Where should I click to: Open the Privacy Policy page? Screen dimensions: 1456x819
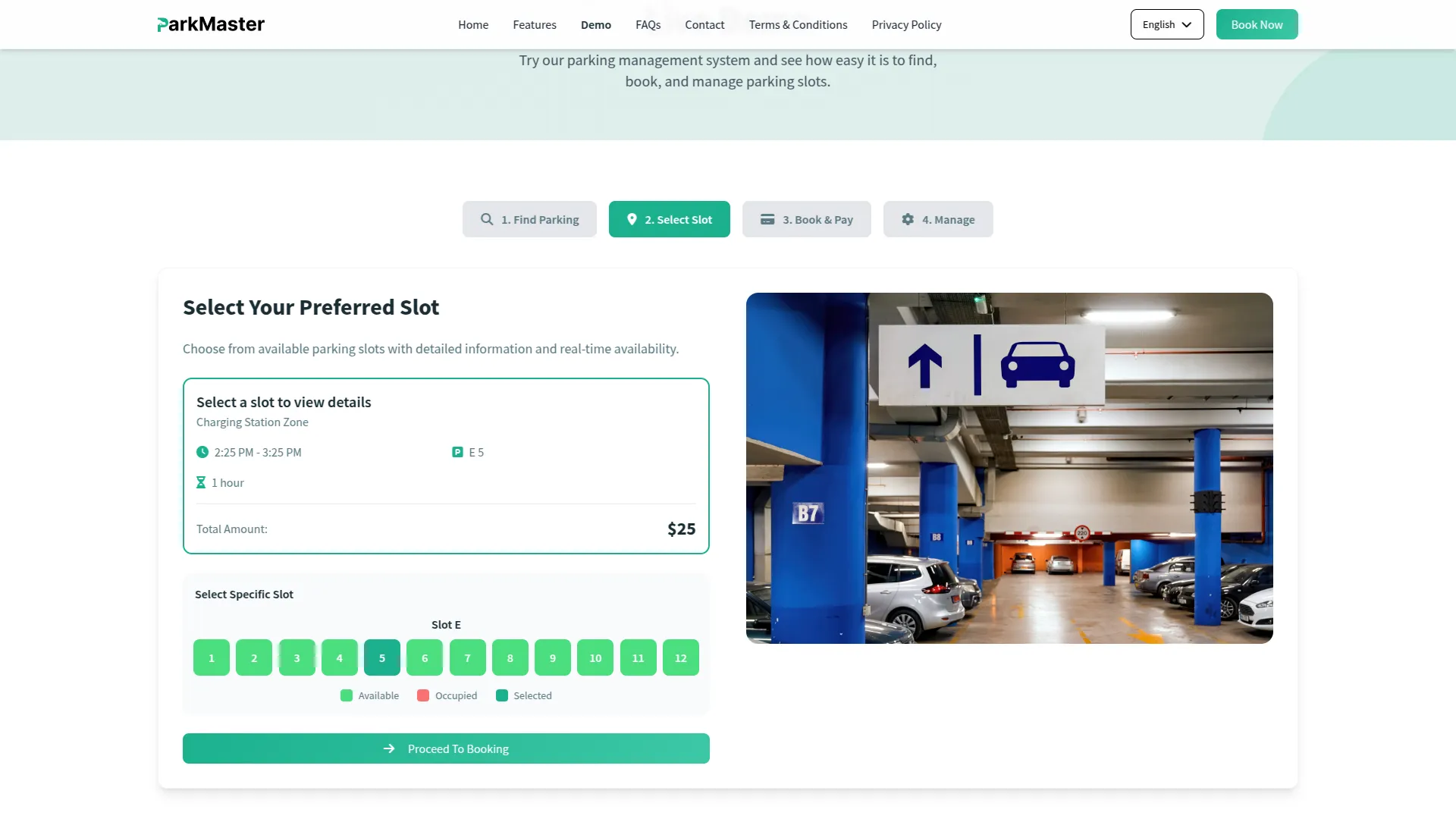click(x=906, y=24)
